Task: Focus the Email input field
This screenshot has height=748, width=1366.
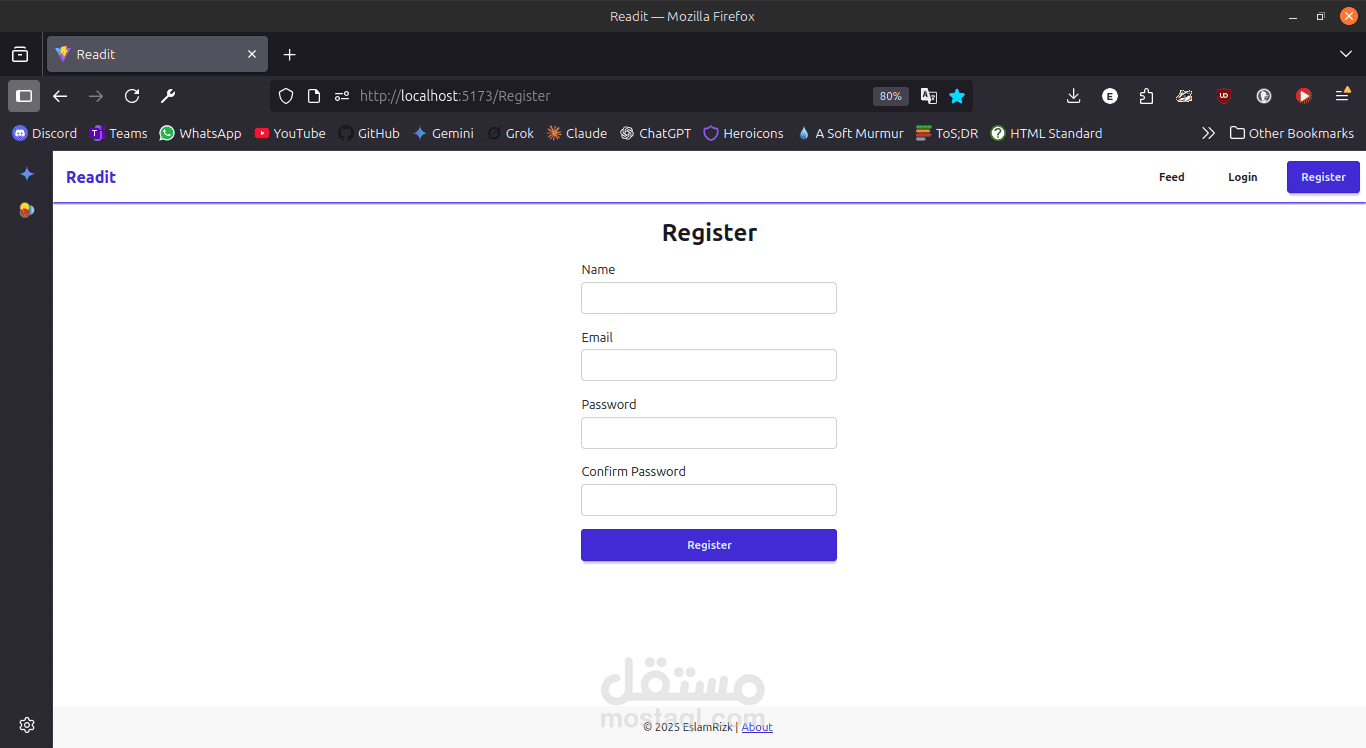Action: [x=709, y=365]
